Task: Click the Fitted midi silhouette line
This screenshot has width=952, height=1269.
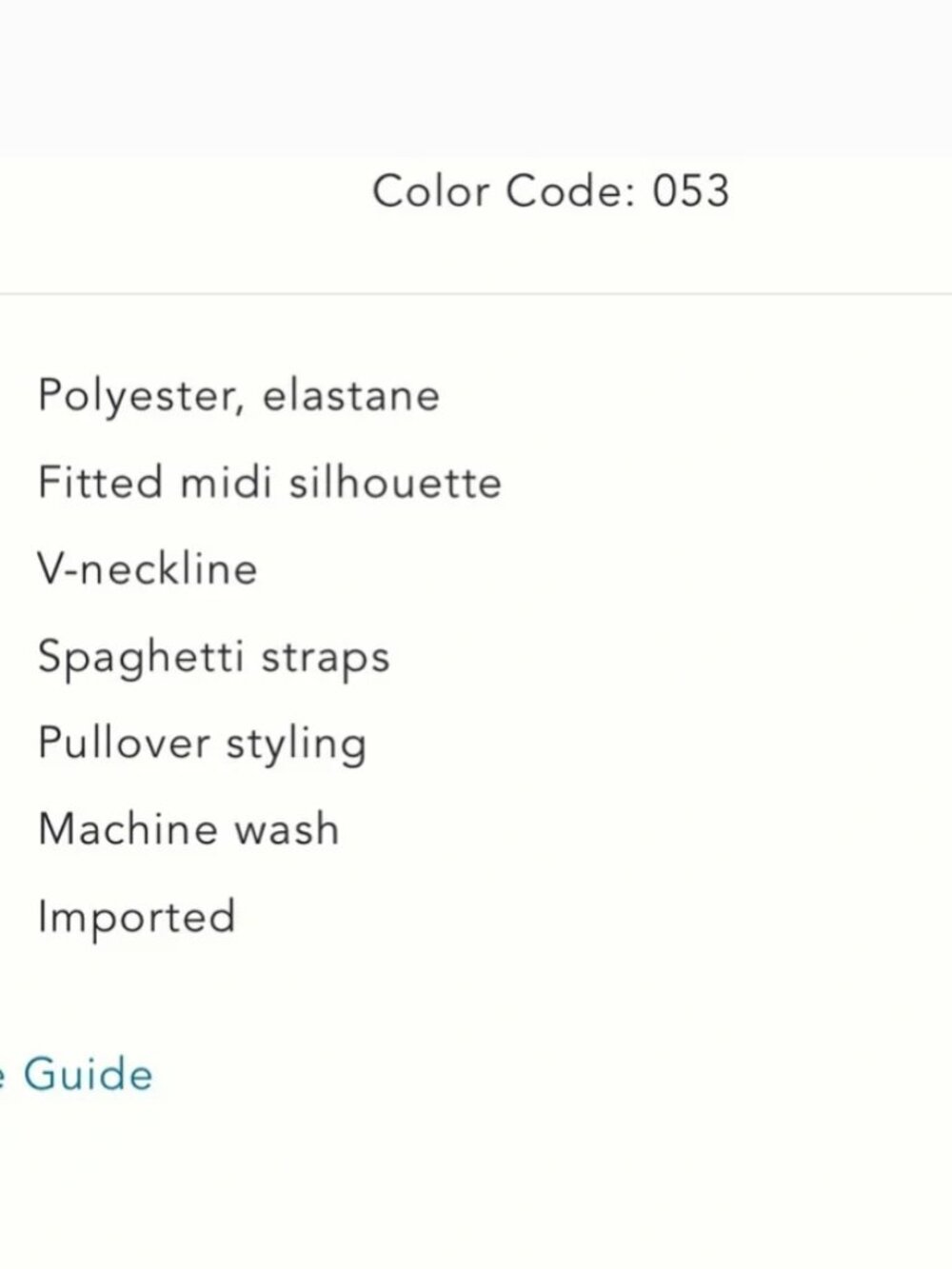Action: (269, 482)
